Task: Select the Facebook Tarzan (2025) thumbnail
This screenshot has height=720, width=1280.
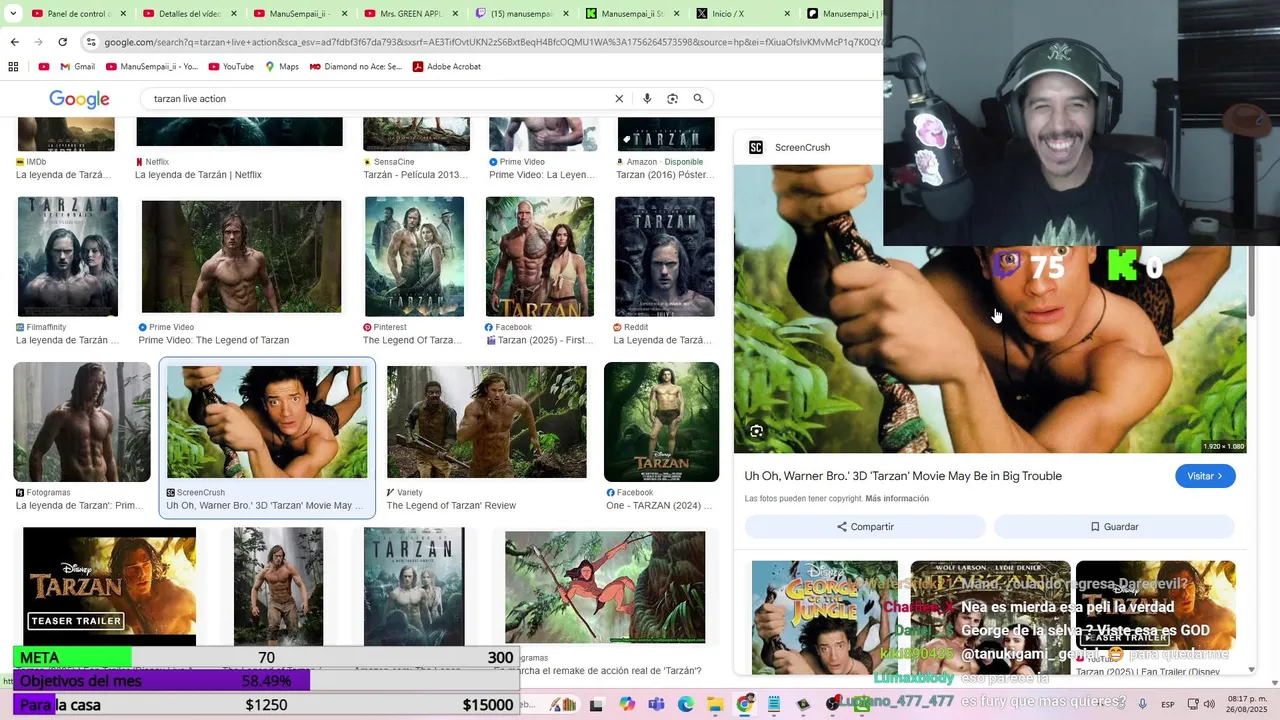Action: point(540,257)
